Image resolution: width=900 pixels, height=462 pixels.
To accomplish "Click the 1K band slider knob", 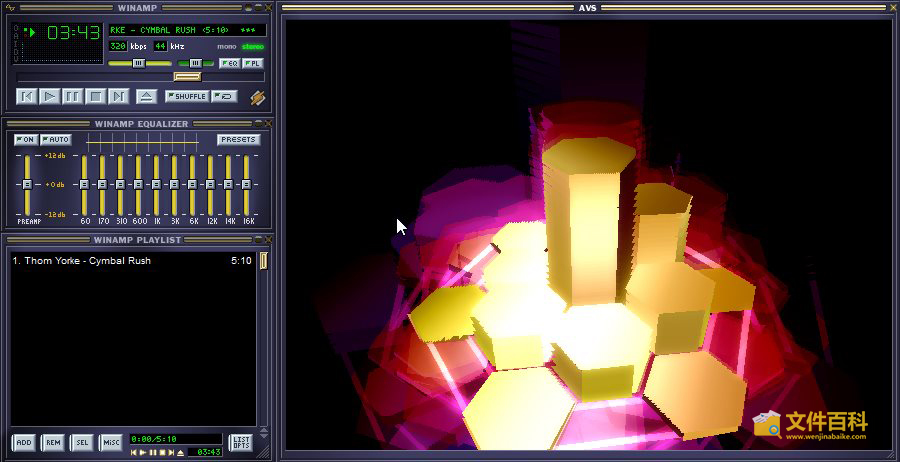I will click(156, 184).
